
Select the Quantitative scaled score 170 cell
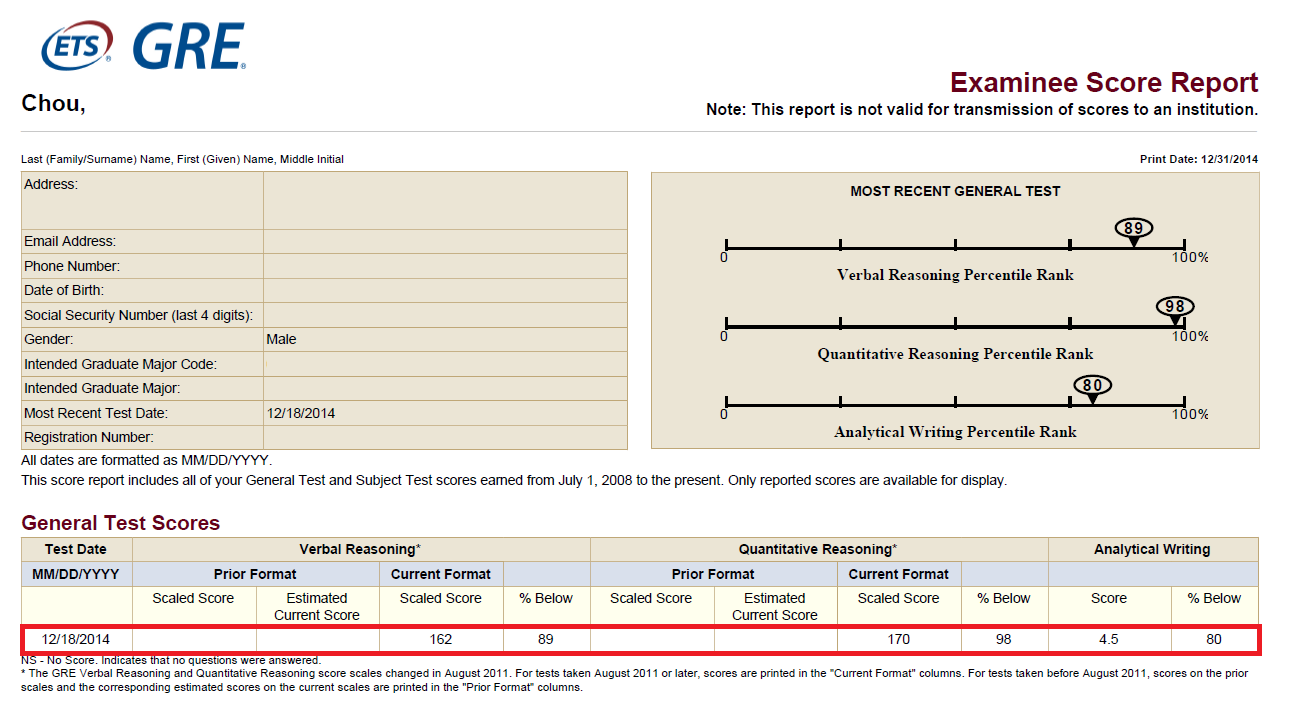[899, 639]
